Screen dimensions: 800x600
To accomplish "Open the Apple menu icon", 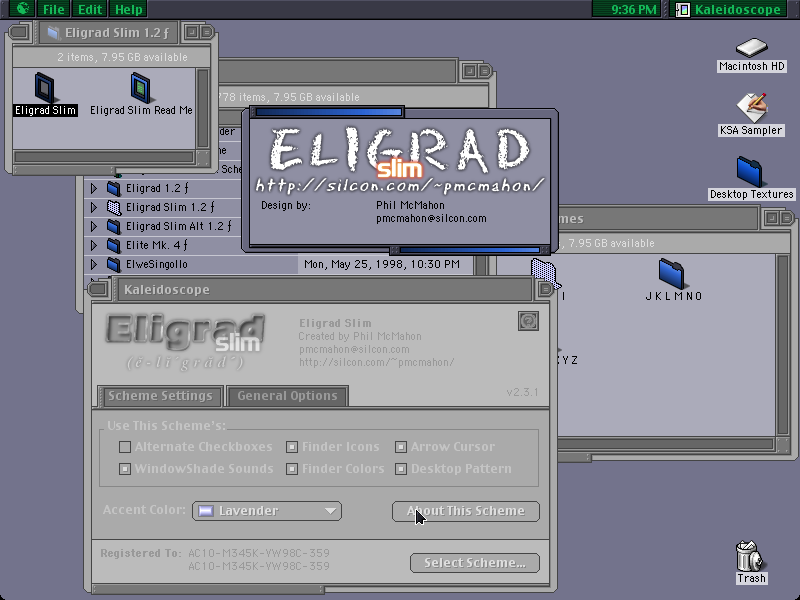I will pyautogui.click(x=21, y=9).
